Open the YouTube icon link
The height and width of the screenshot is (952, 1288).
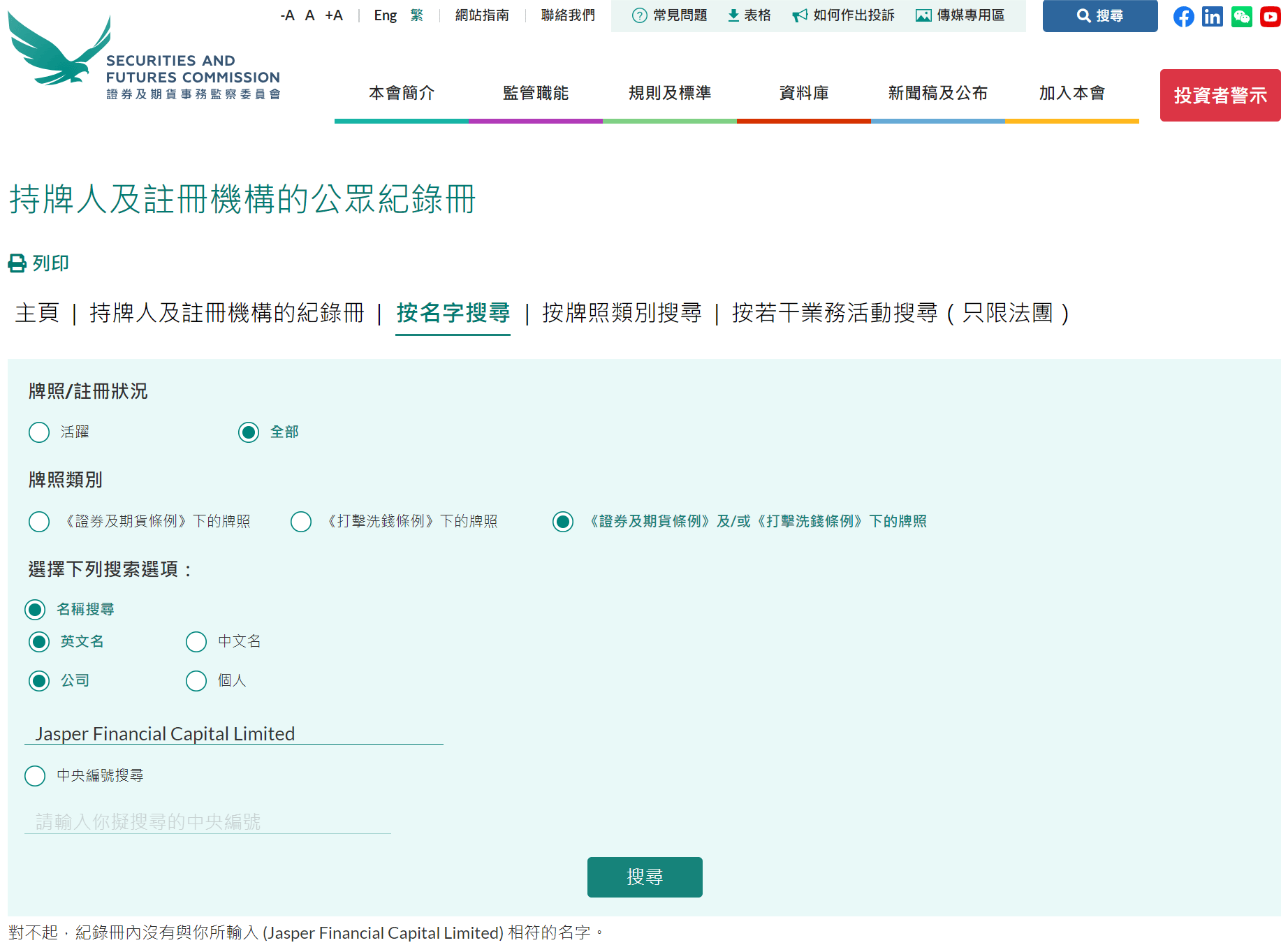pyautogui.click(x=1270, y=16)
